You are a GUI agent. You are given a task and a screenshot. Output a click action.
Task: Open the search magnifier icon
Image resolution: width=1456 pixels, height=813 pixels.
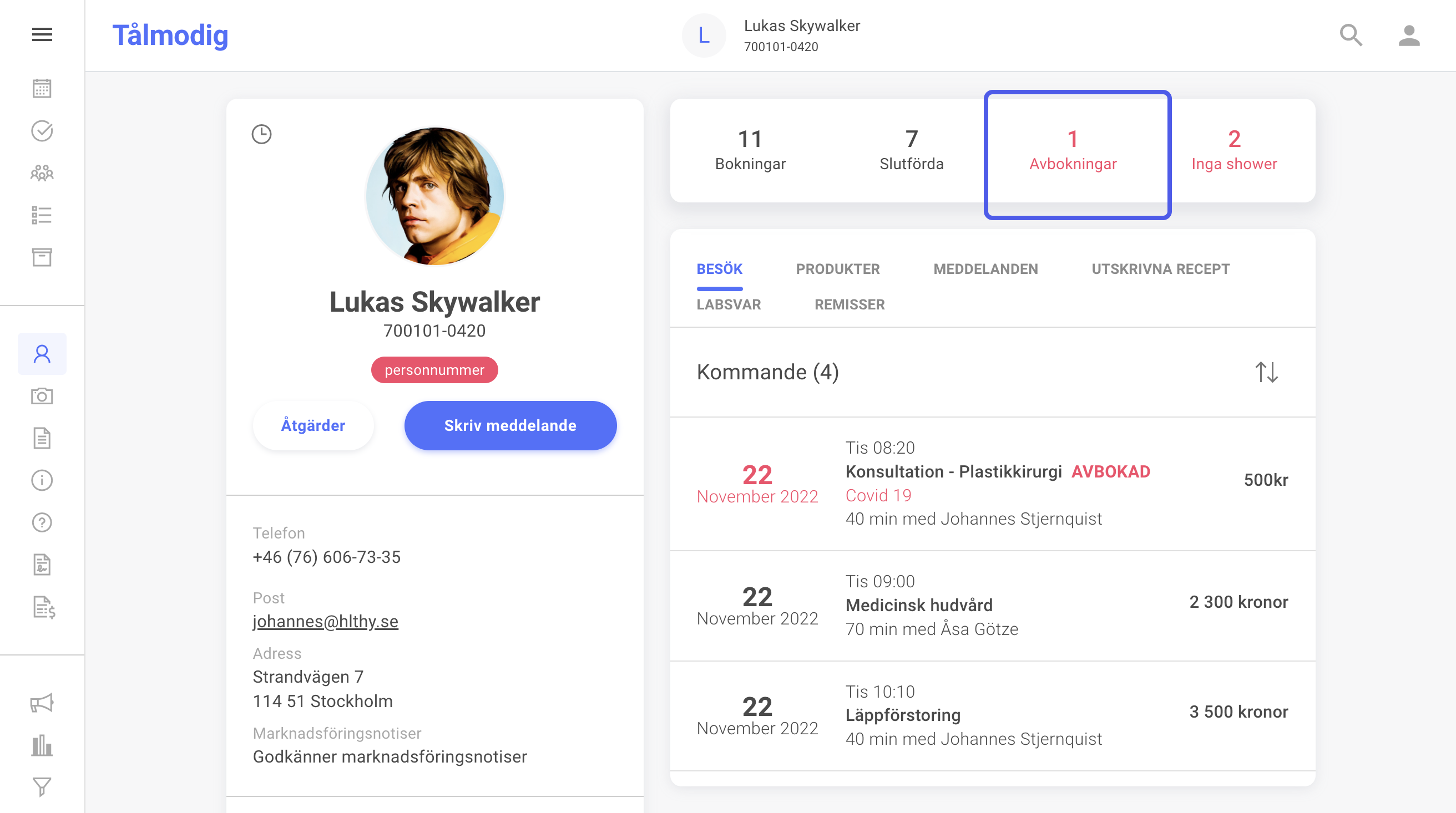click(x=1351, y=35)
